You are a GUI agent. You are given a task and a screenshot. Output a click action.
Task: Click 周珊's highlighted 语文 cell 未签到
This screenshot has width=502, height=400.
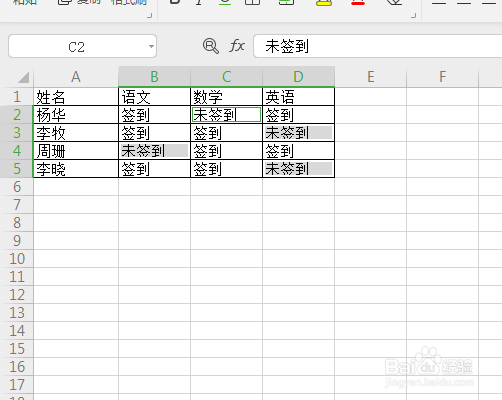pos(154,151)
